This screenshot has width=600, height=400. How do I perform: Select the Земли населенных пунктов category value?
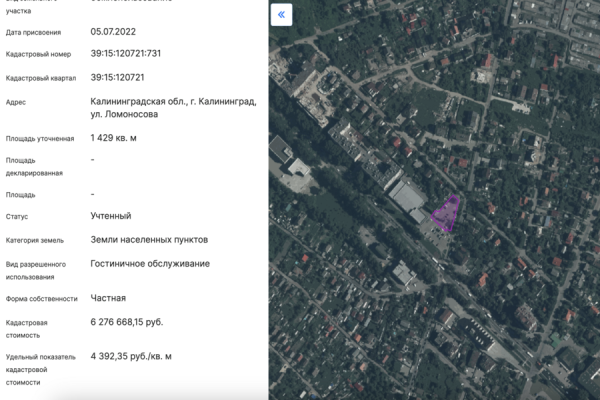click(149, 240)
